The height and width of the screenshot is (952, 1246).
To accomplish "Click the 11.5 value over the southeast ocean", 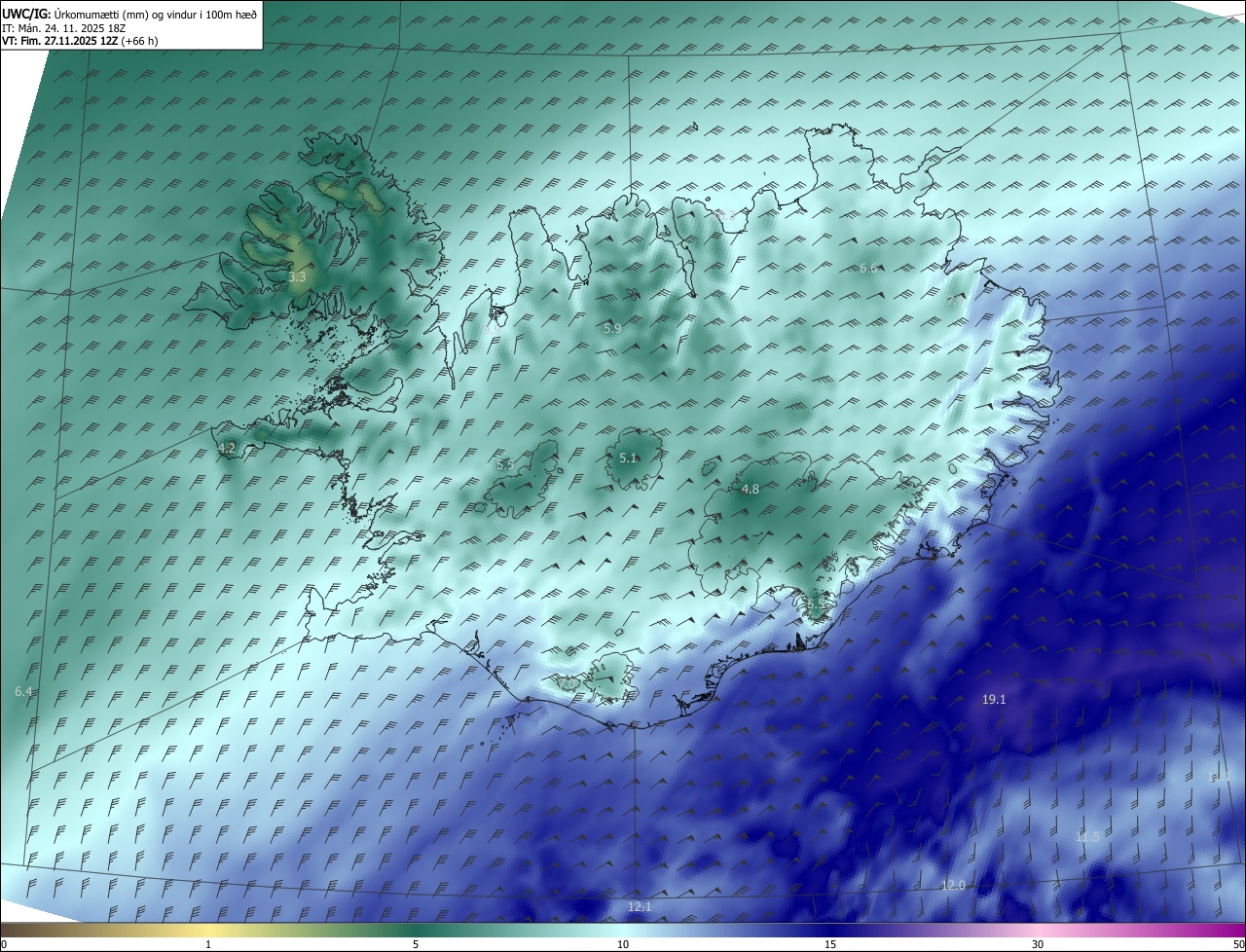I will (1087, 837).
